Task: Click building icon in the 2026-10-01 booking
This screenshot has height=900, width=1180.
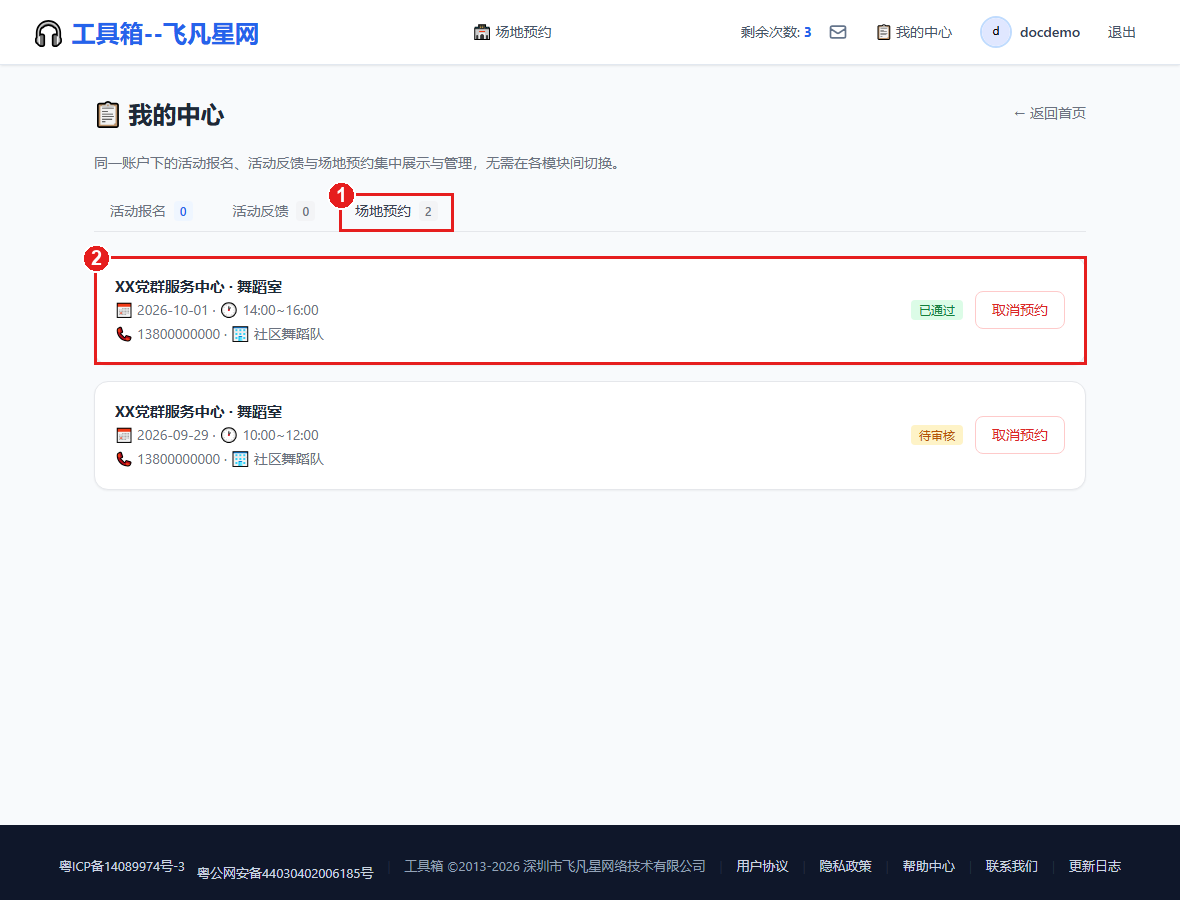Action: tap(240, 334)
